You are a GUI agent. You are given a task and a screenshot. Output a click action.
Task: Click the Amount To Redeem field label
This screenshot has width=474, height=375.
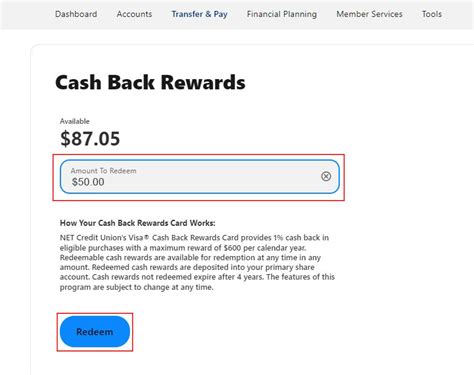tap(103, 171)
